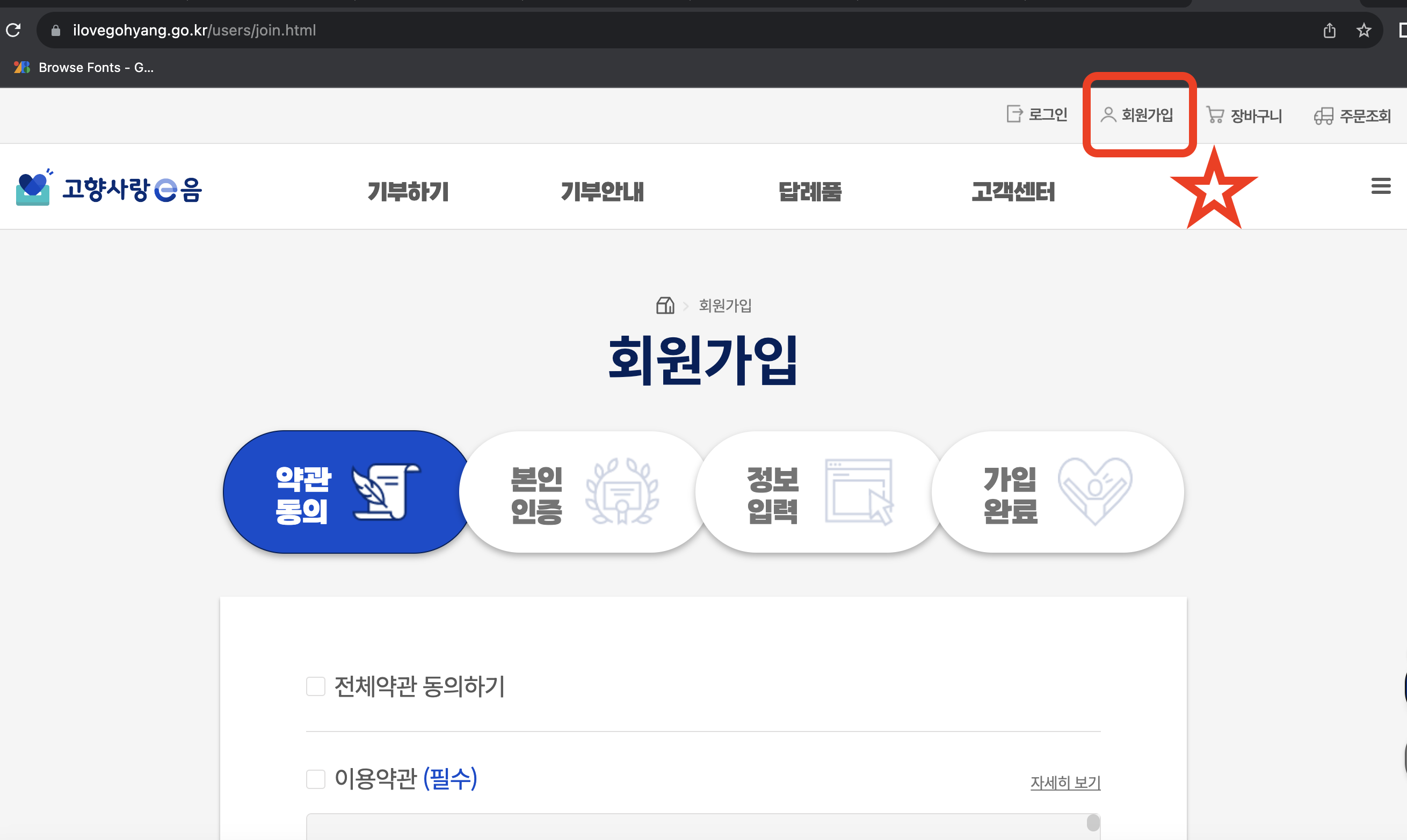Bookmark page with star icon
The image size is (1407, 840).
click(1364, 30)
